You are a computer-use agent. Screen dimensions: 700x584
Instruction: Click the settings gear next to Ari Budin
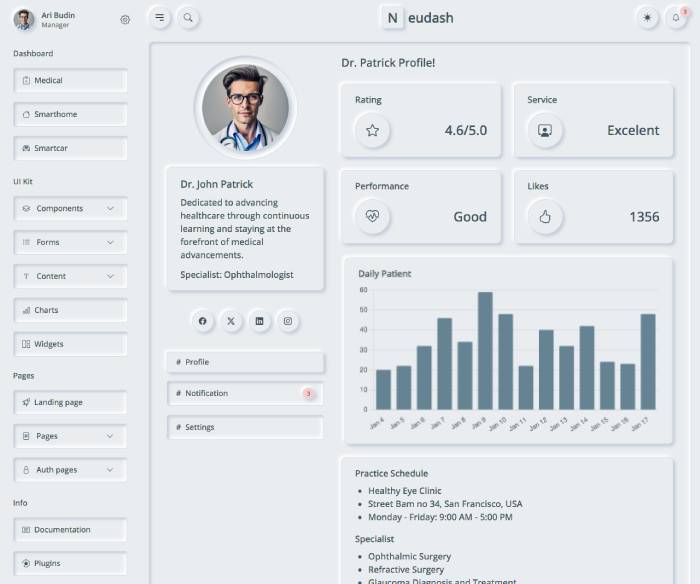pos(125,19)
